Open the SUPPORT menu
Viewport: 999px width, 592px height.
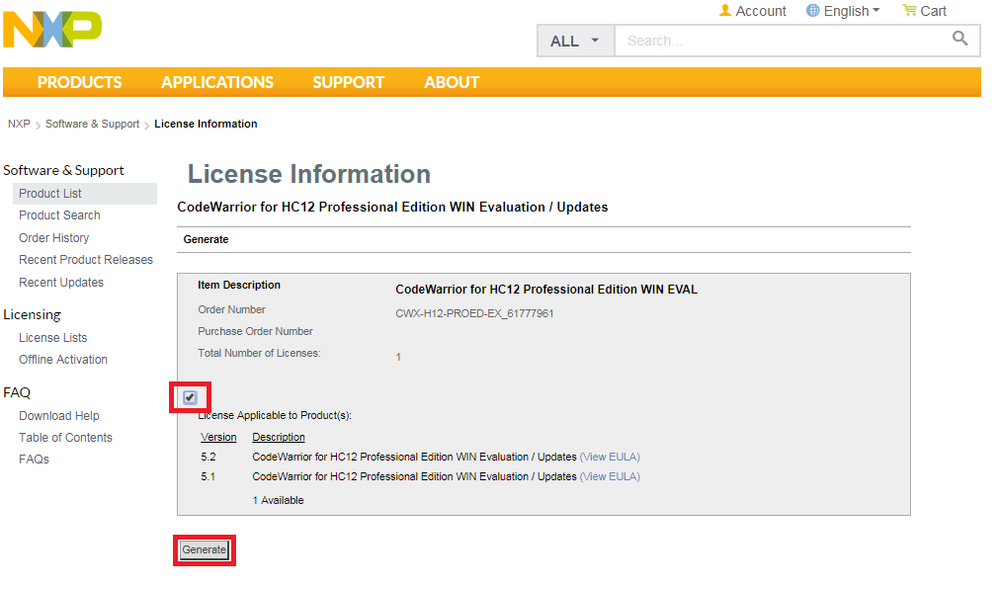(348, 82)
